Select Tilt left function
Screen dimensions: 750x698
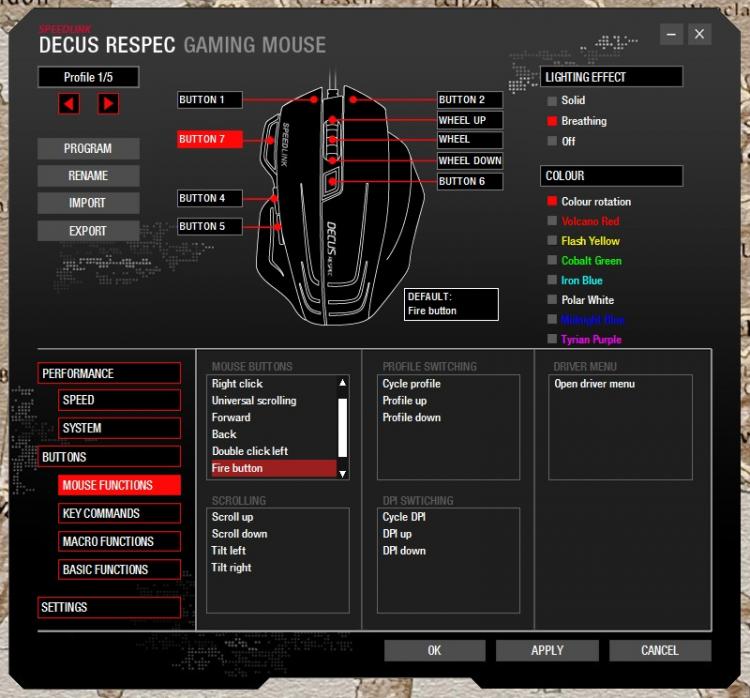[x=277, y=551]
